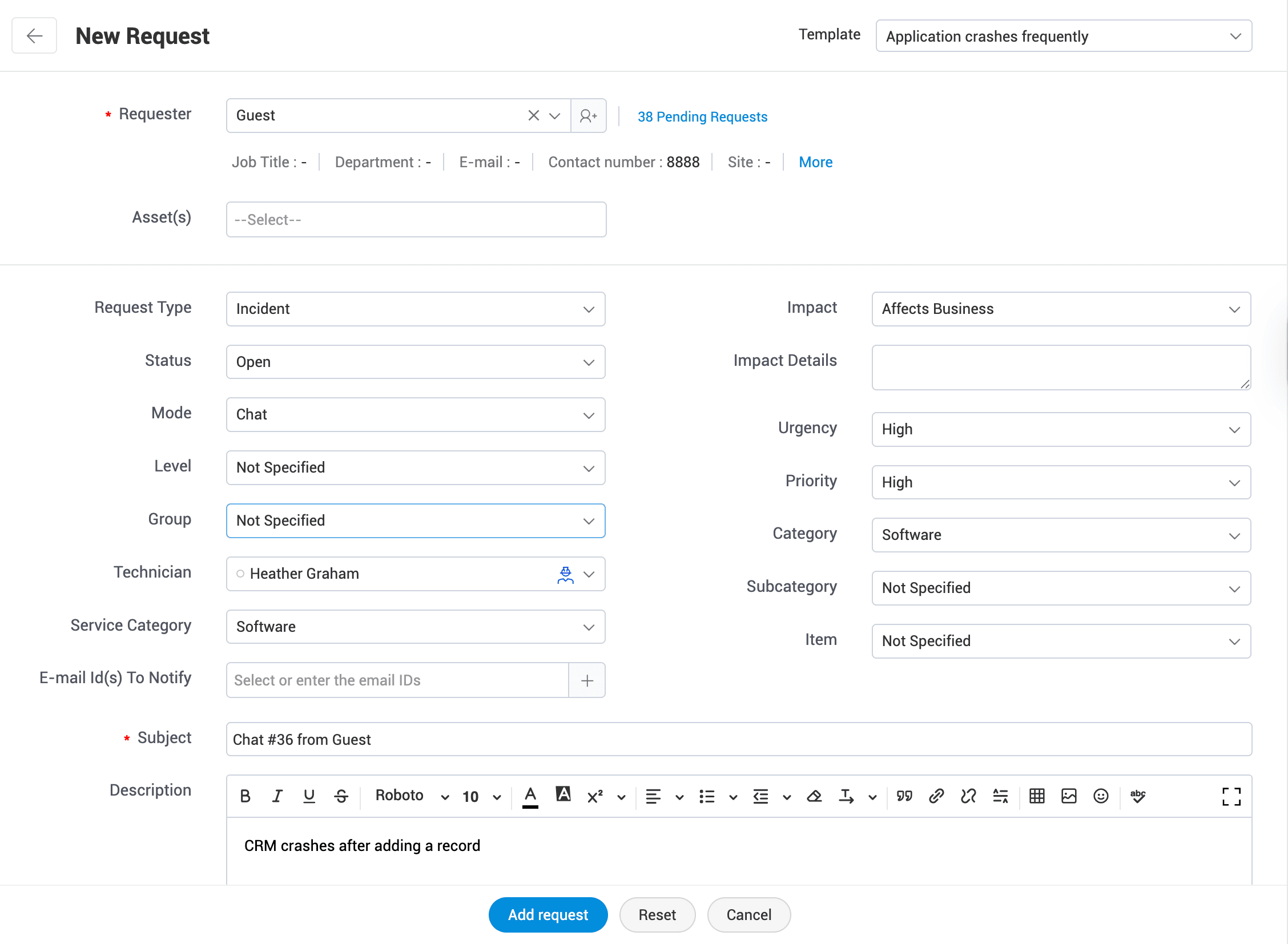The image size is (1288, 944).
Task: Go back using the arrow button
Action: pos(34,35)
